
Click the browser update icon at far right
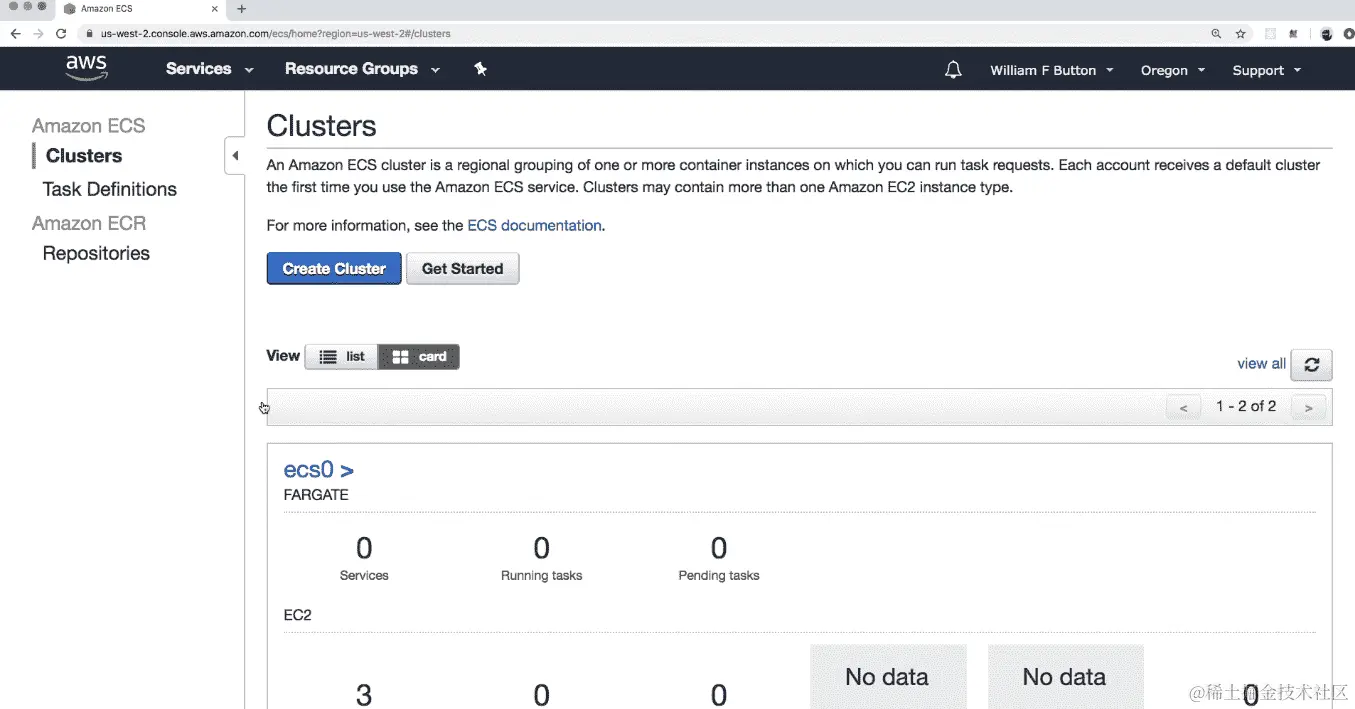pos(1349,33)
